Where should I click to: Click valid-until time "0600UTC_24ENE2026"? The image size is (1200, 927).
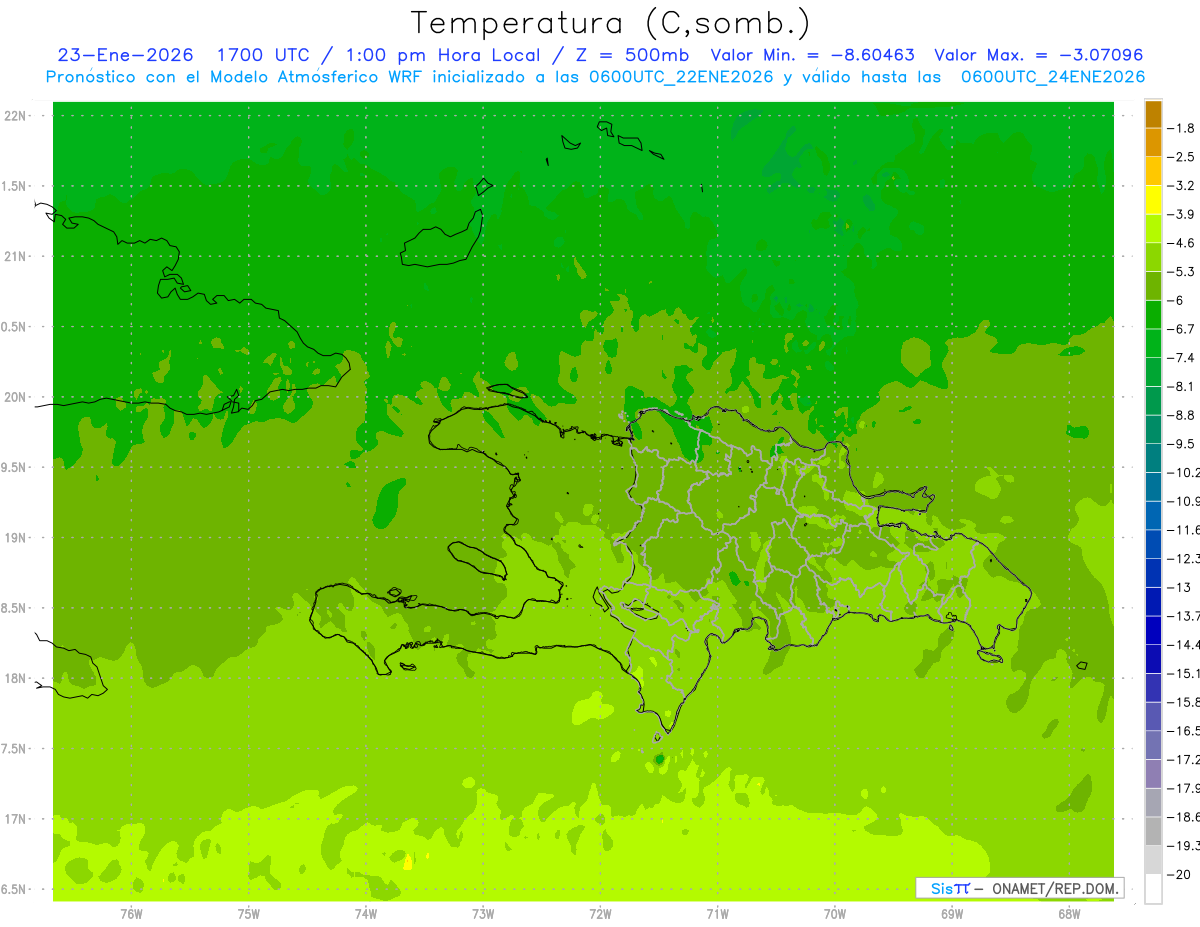tap(1053, 77)
